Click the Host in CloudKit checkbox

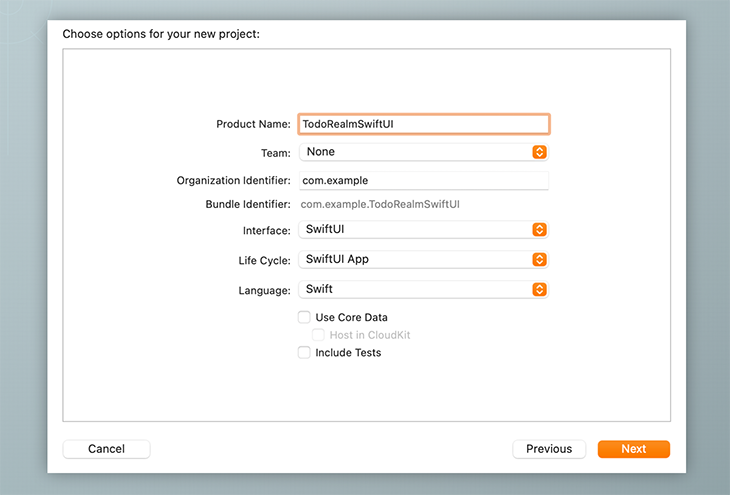[x=318, y=335]
